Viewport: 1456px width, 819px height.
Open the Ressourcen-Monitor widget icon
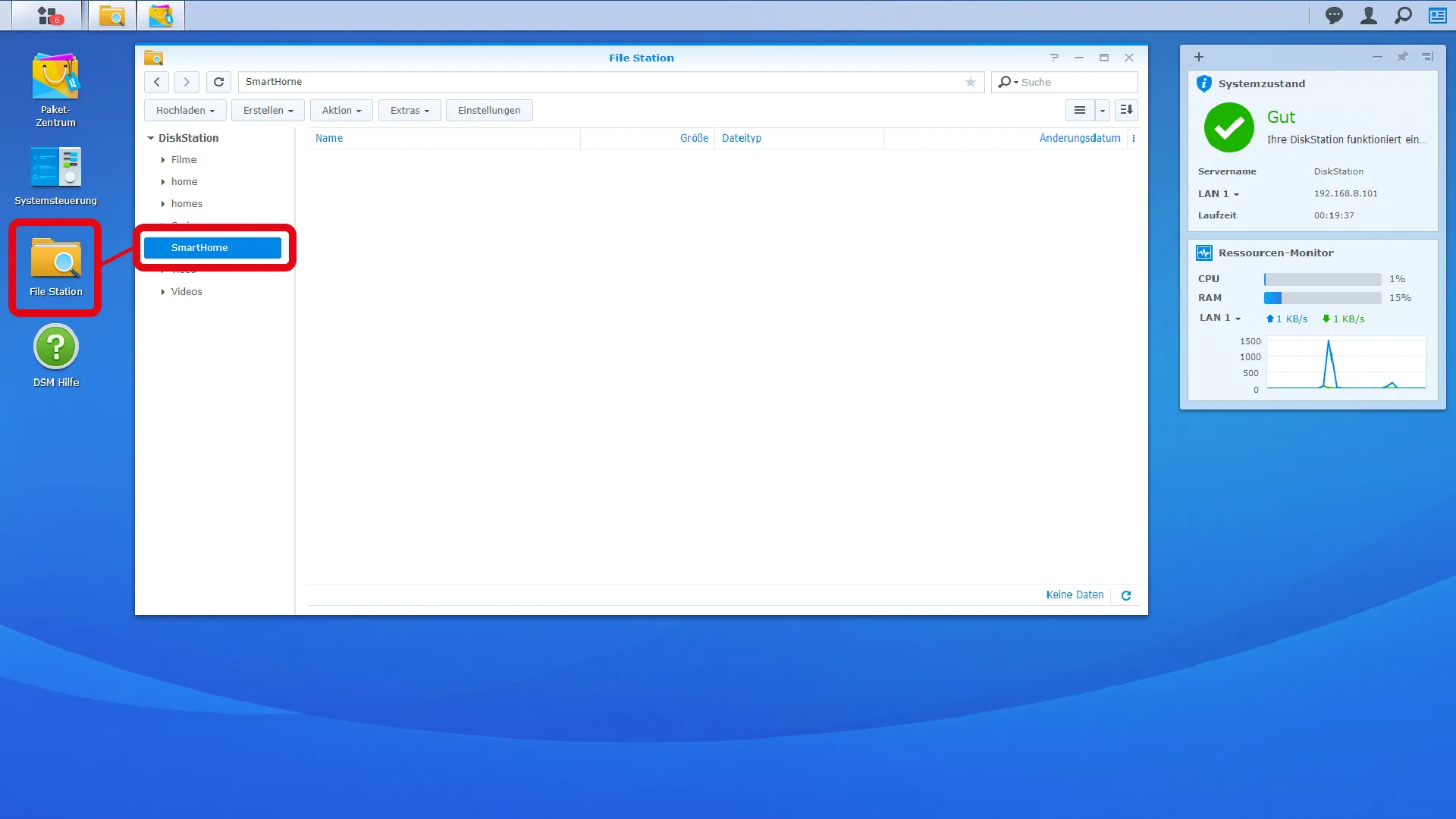point(1203,253)
